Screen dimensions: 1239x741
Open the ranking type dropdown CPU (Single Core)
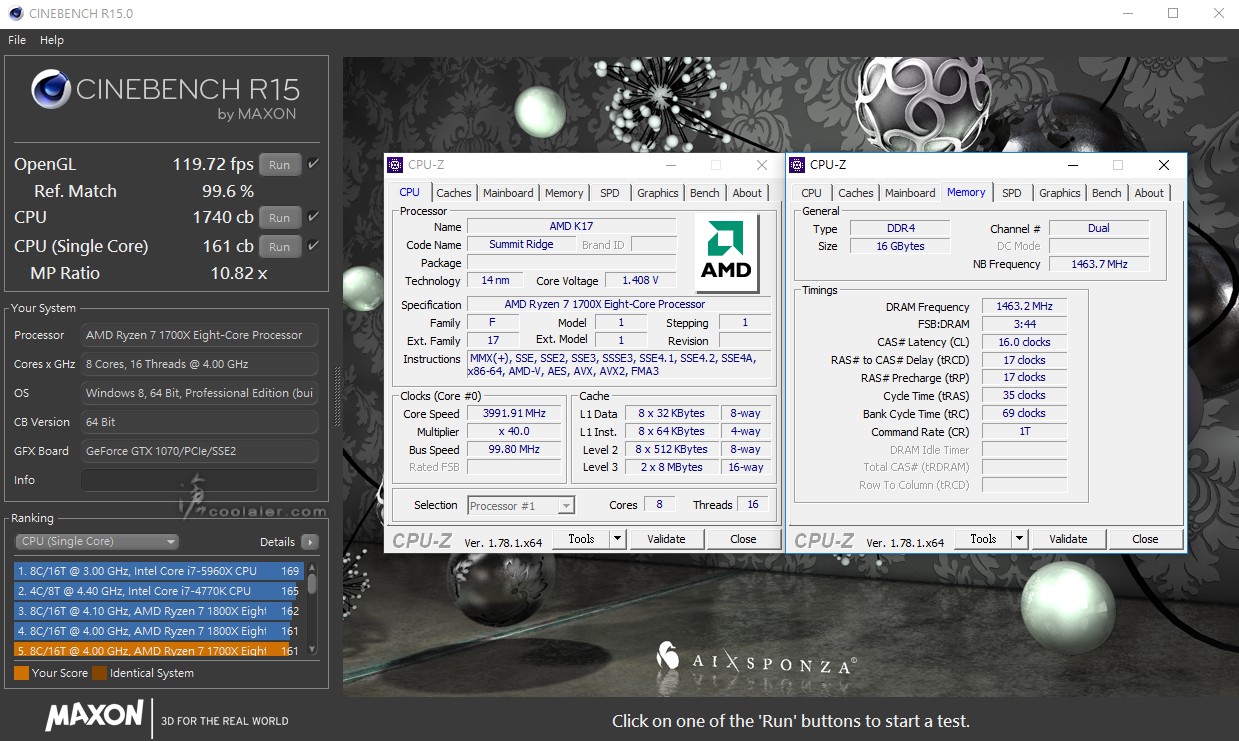[x=97, y=542]
